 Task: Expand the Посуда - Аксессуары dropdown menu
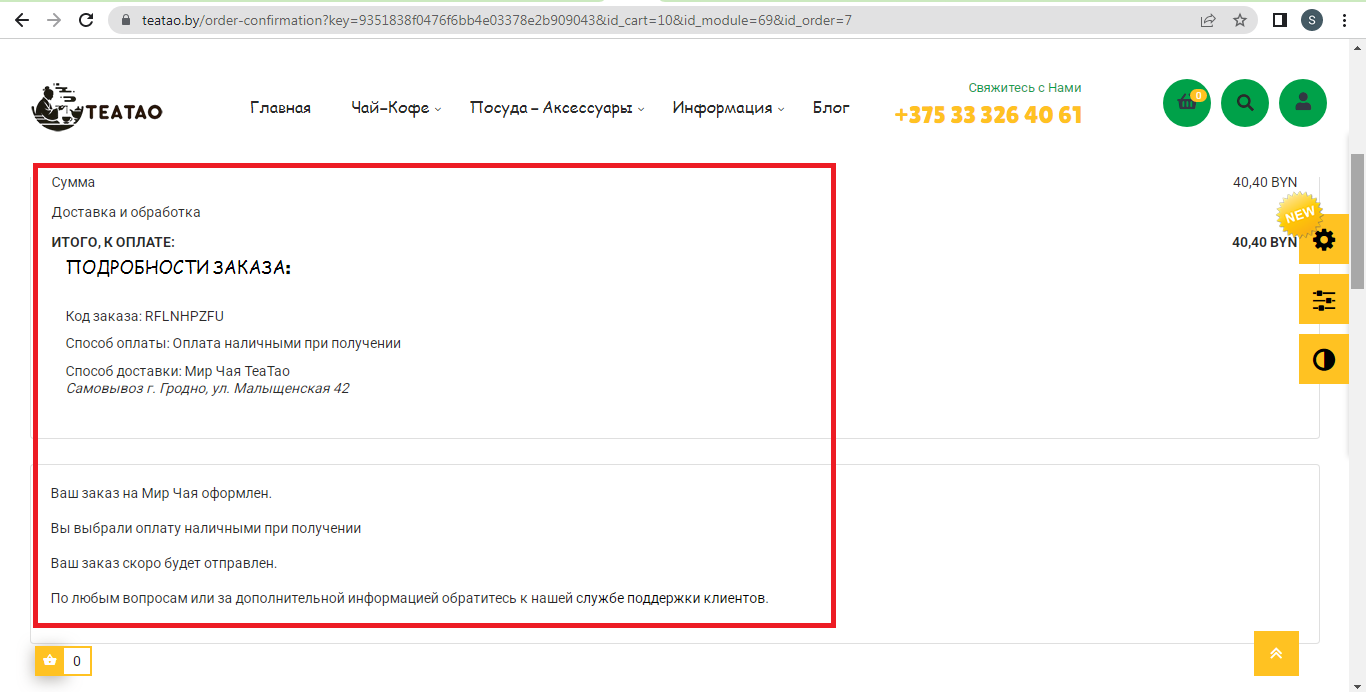pyautogui.click(x=556, y=108)
